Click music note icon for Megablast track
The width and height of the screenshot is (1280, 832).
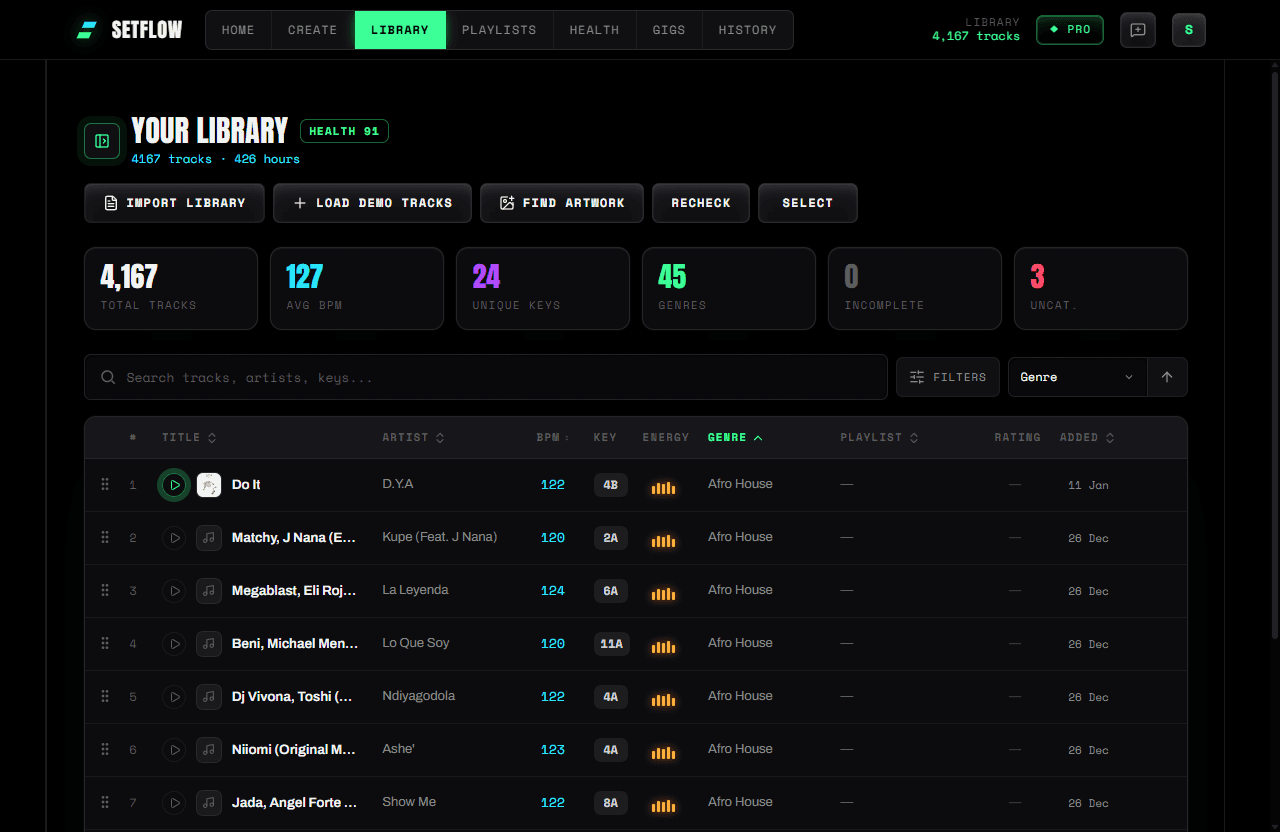coord(209,591)
